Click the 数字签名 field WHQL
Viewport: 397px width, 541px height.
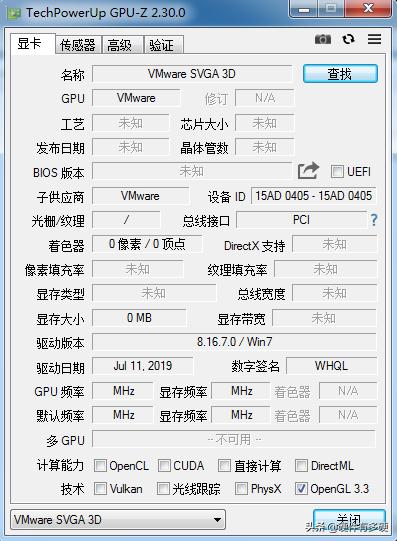pos(331,366)
